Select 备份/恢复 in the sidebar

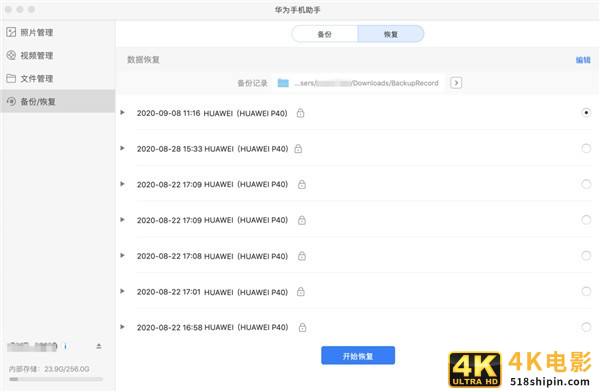[58, 101]
